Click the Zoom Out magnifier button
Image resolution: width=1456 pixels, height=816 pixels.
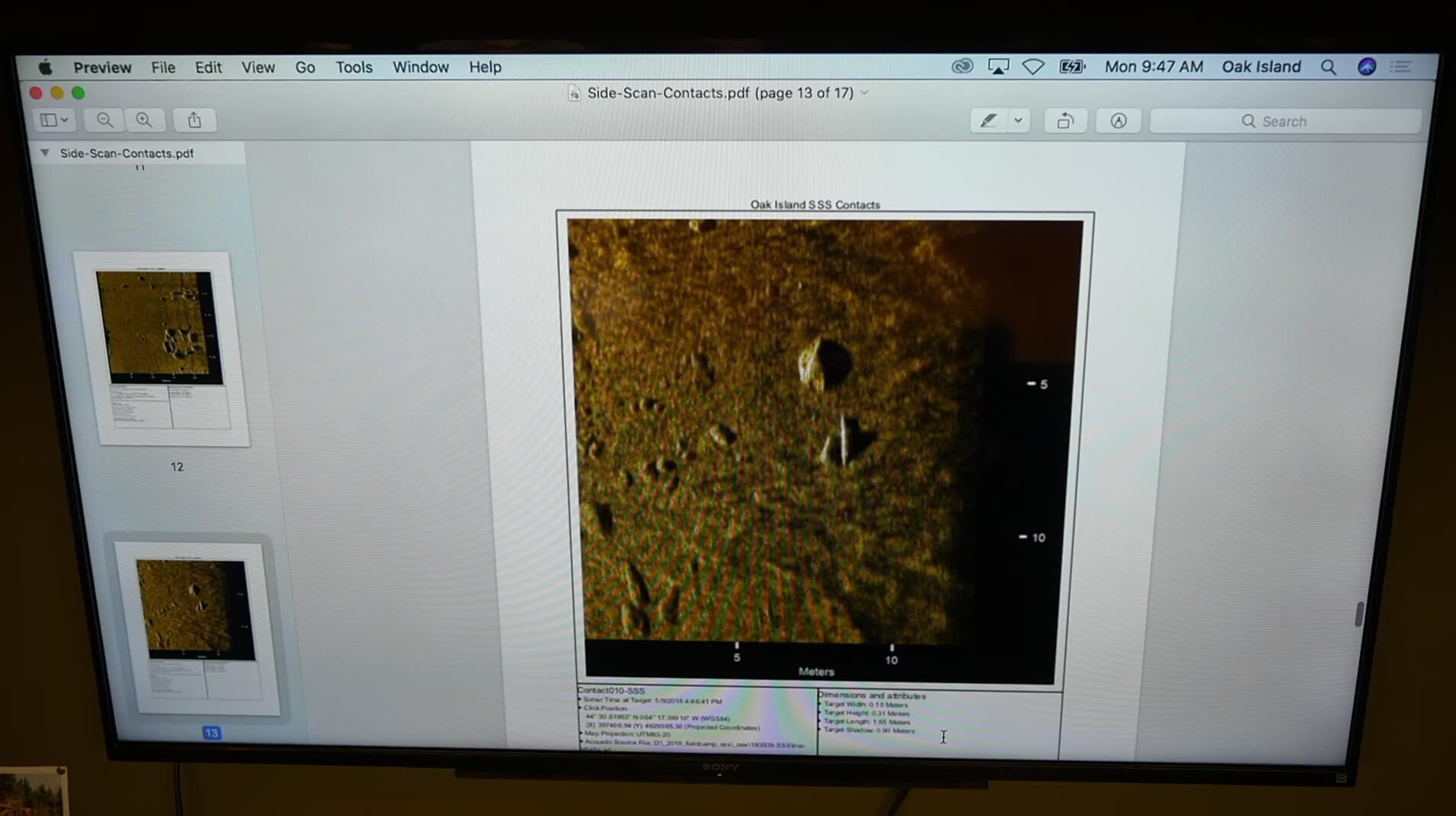(x=104, y=120)
